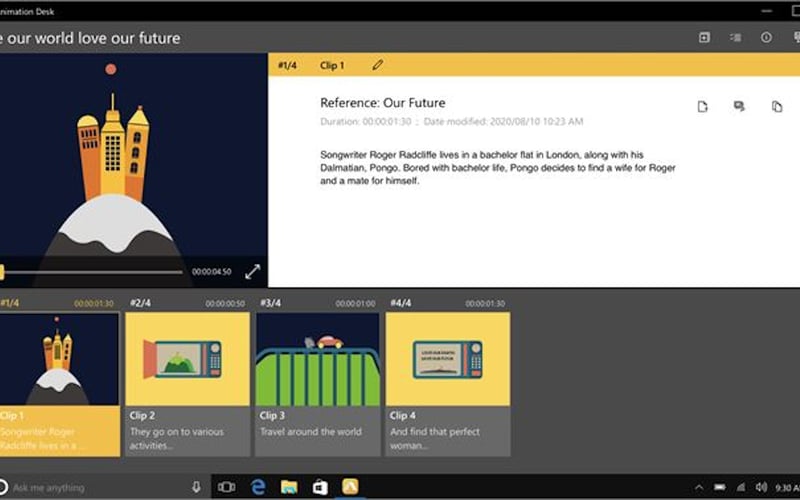Select Clip 2 thumbnail in storyboard

(x=187, y=358)
